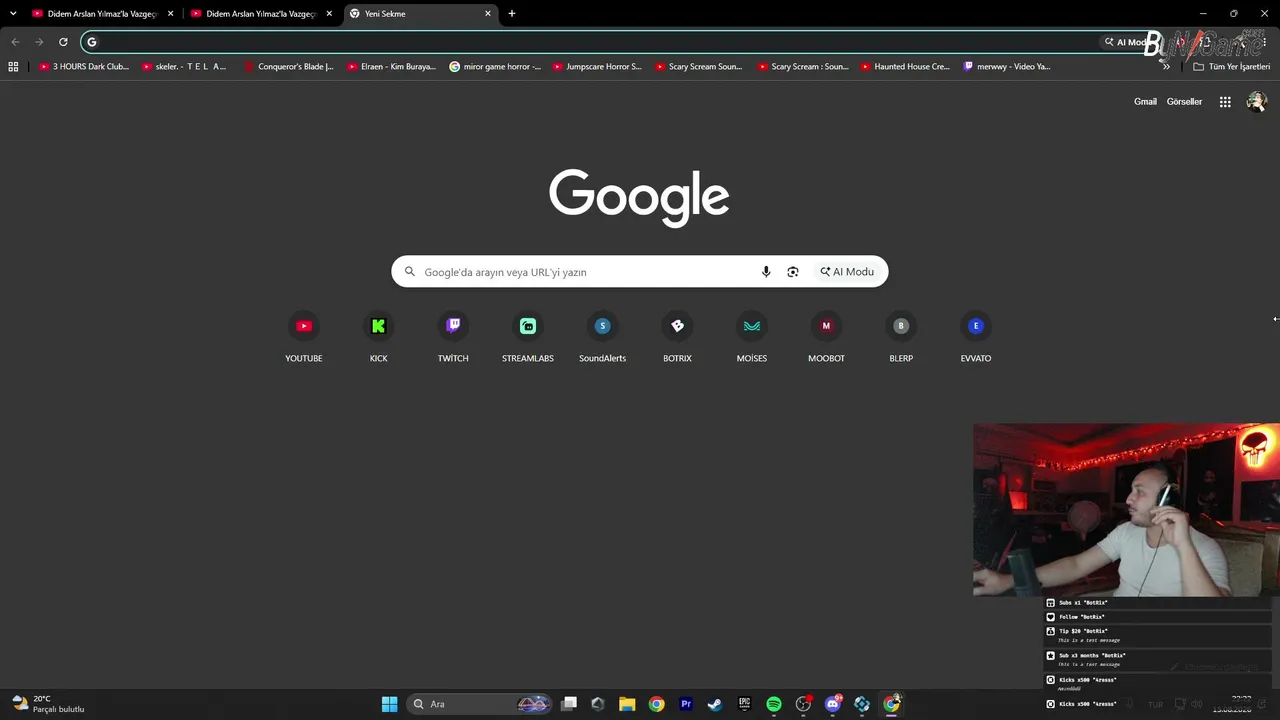Open the Windows Start menu
This screenshot has height=720, width=1280.
389,704
